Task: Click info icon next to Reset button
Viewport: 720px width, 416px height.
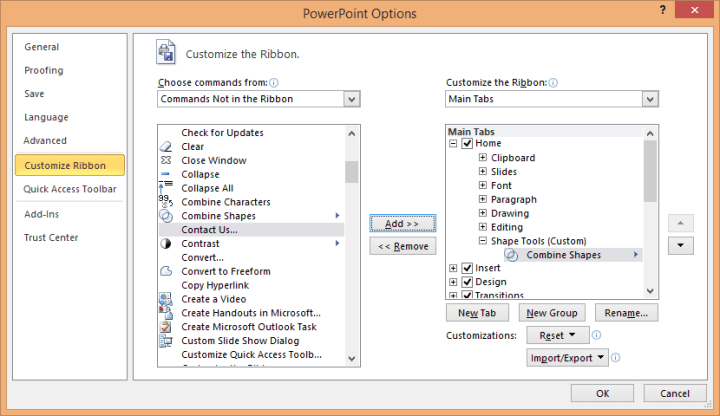Action: coord(596,335)
